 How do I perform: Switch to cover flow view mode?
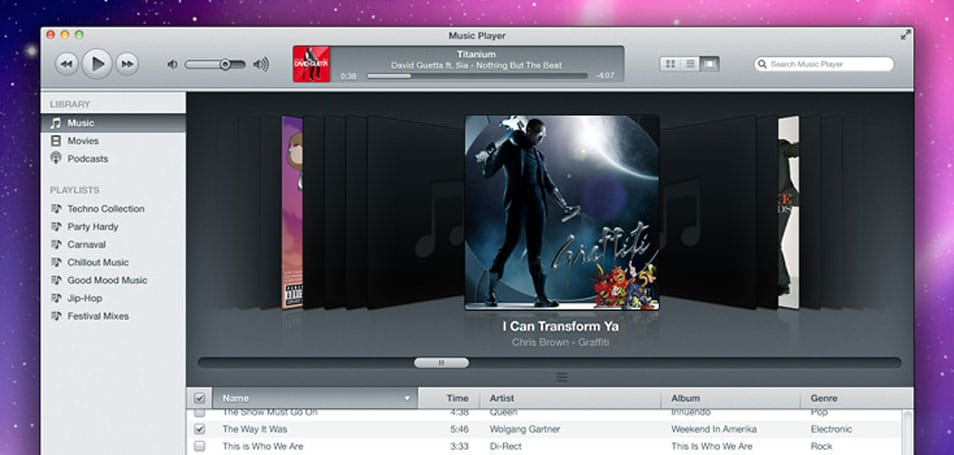coord(709,64)
